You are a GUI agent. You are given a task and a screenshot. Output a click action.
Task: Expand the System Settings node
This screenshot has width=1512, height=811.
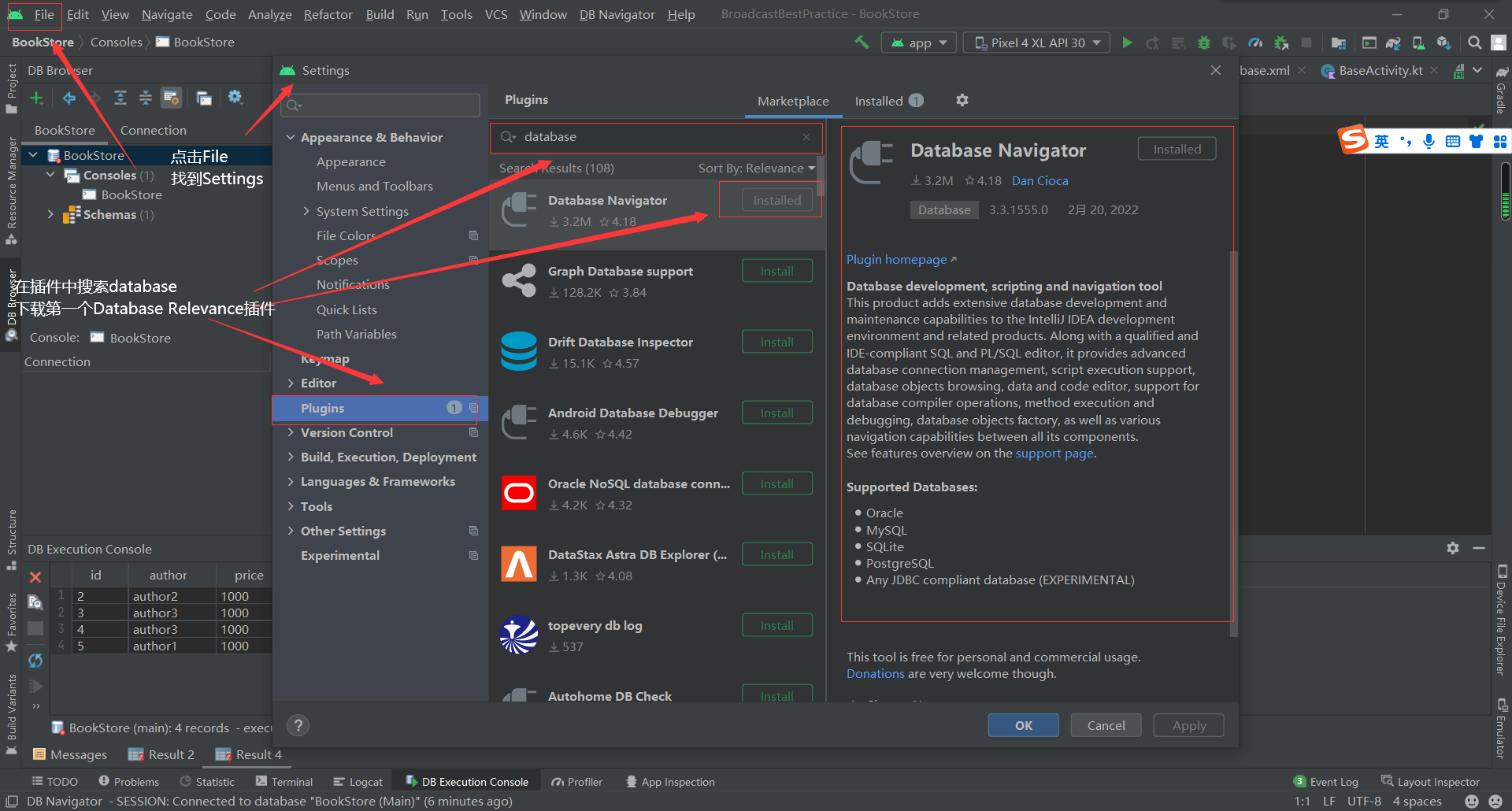(x=306, y=211)
